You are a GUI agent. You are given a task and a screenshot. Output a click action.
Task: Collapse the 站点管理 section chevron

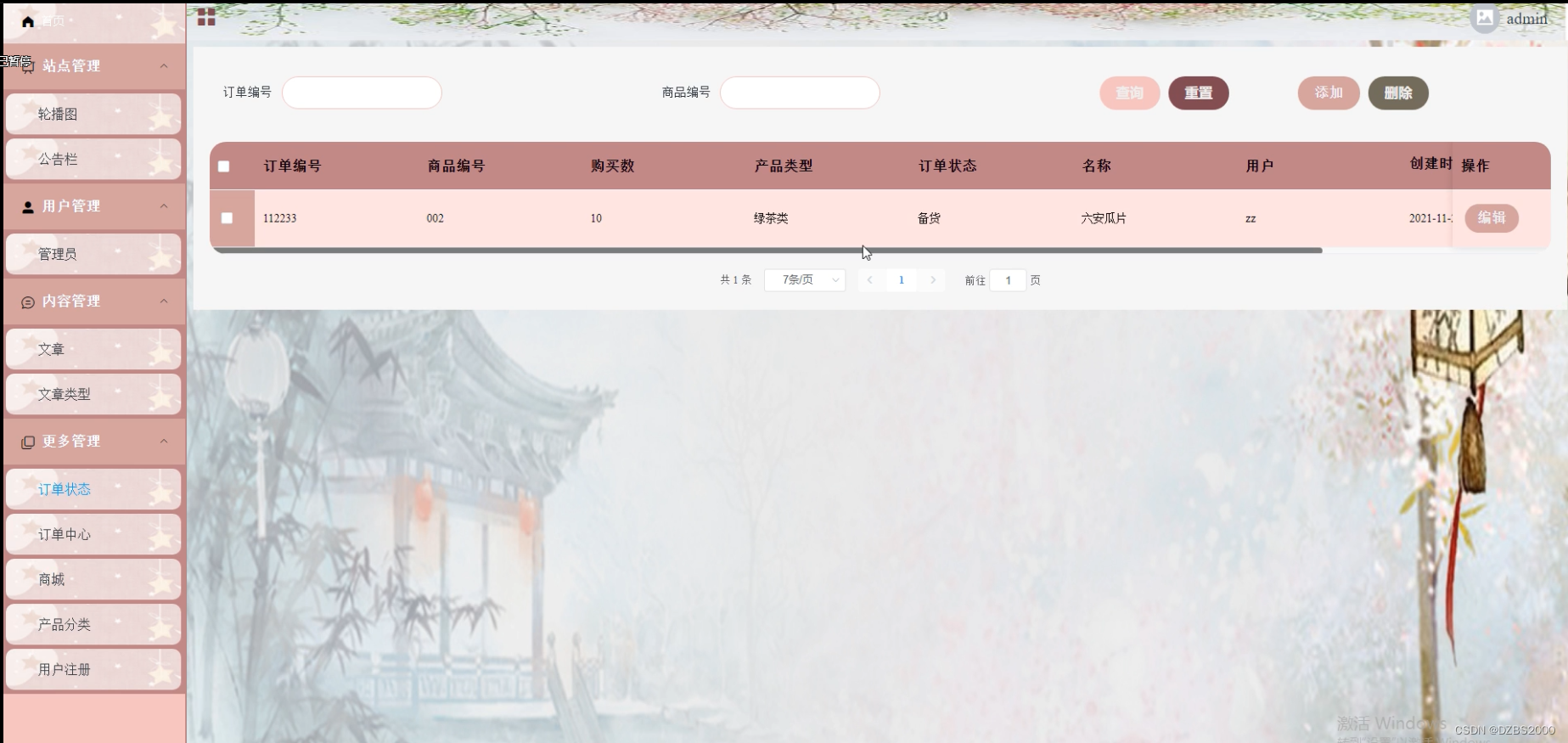click(x=164, y=65)
